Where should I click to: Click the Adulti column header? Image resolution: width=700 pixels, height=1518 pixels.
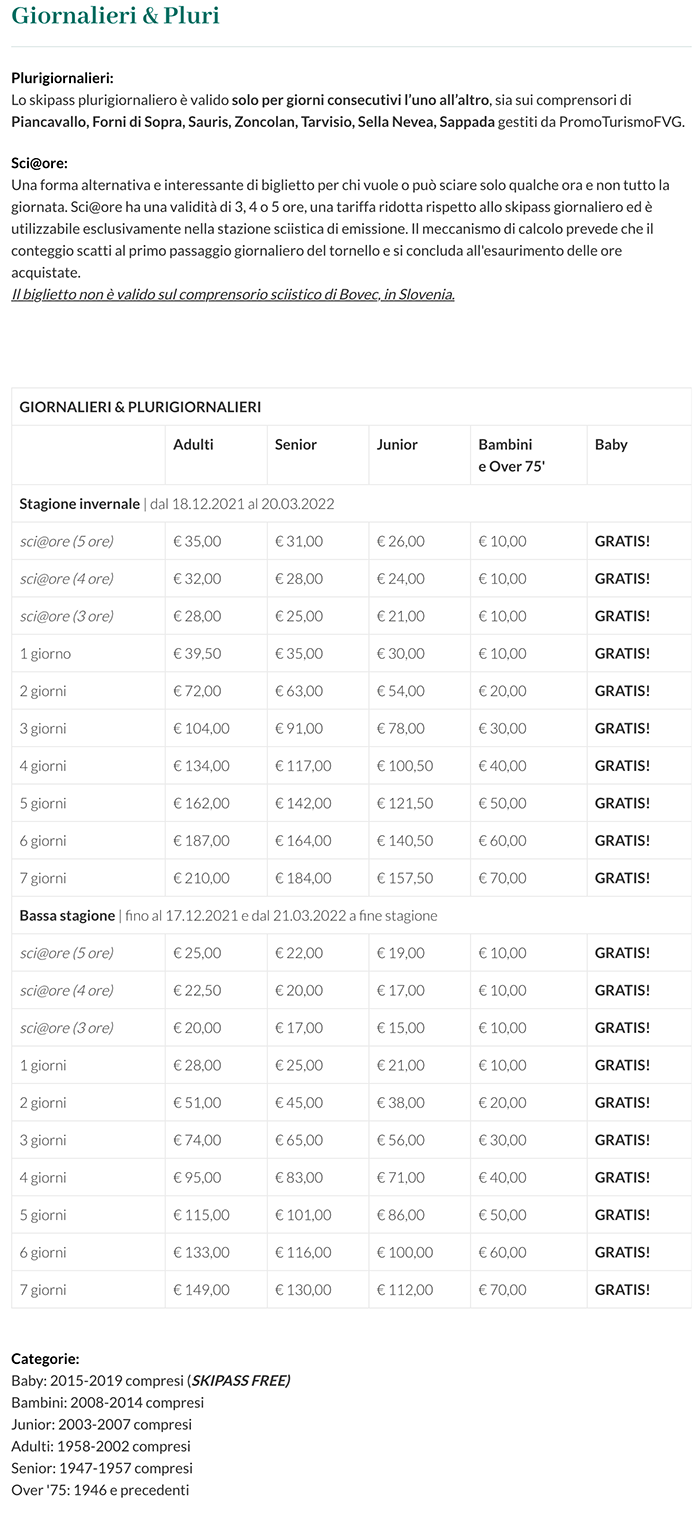point(193,445)
